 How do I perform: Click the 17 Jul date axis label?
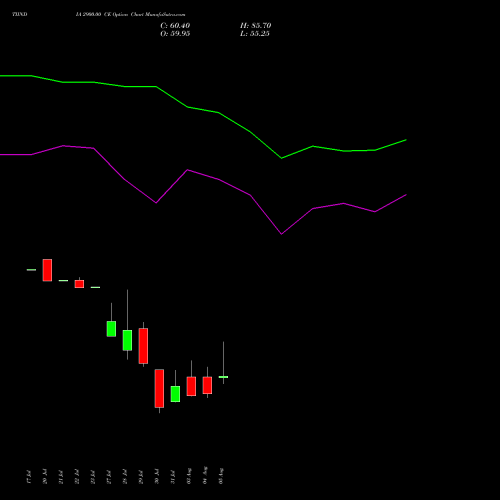tap(29, 477)
